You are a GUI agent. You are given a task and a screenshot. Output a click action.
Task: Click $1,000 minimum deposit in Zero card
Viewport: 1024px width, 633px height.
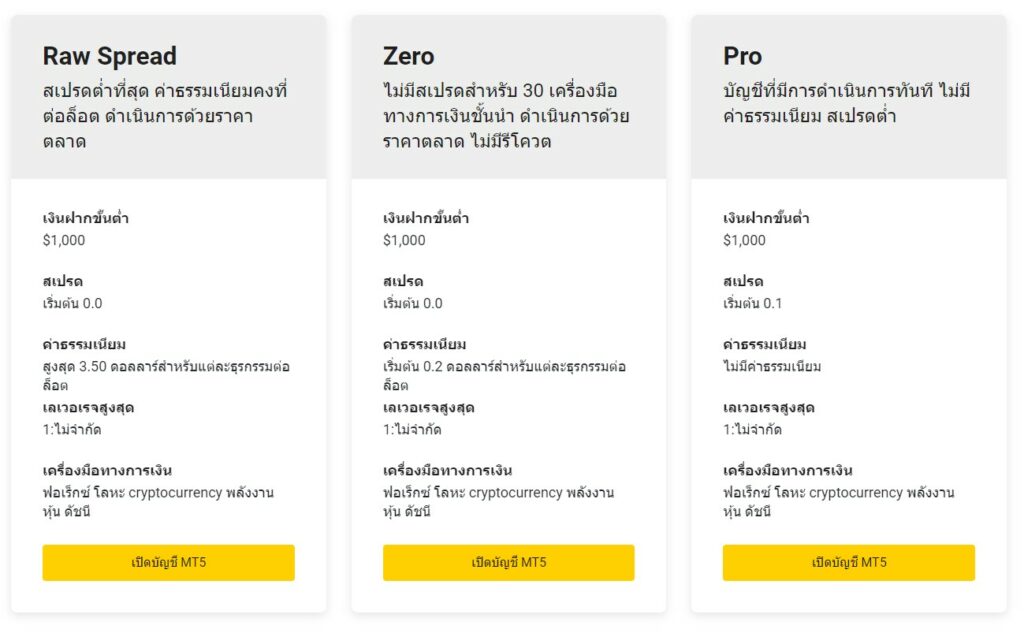pyautogui.click(x=404, y=240)
